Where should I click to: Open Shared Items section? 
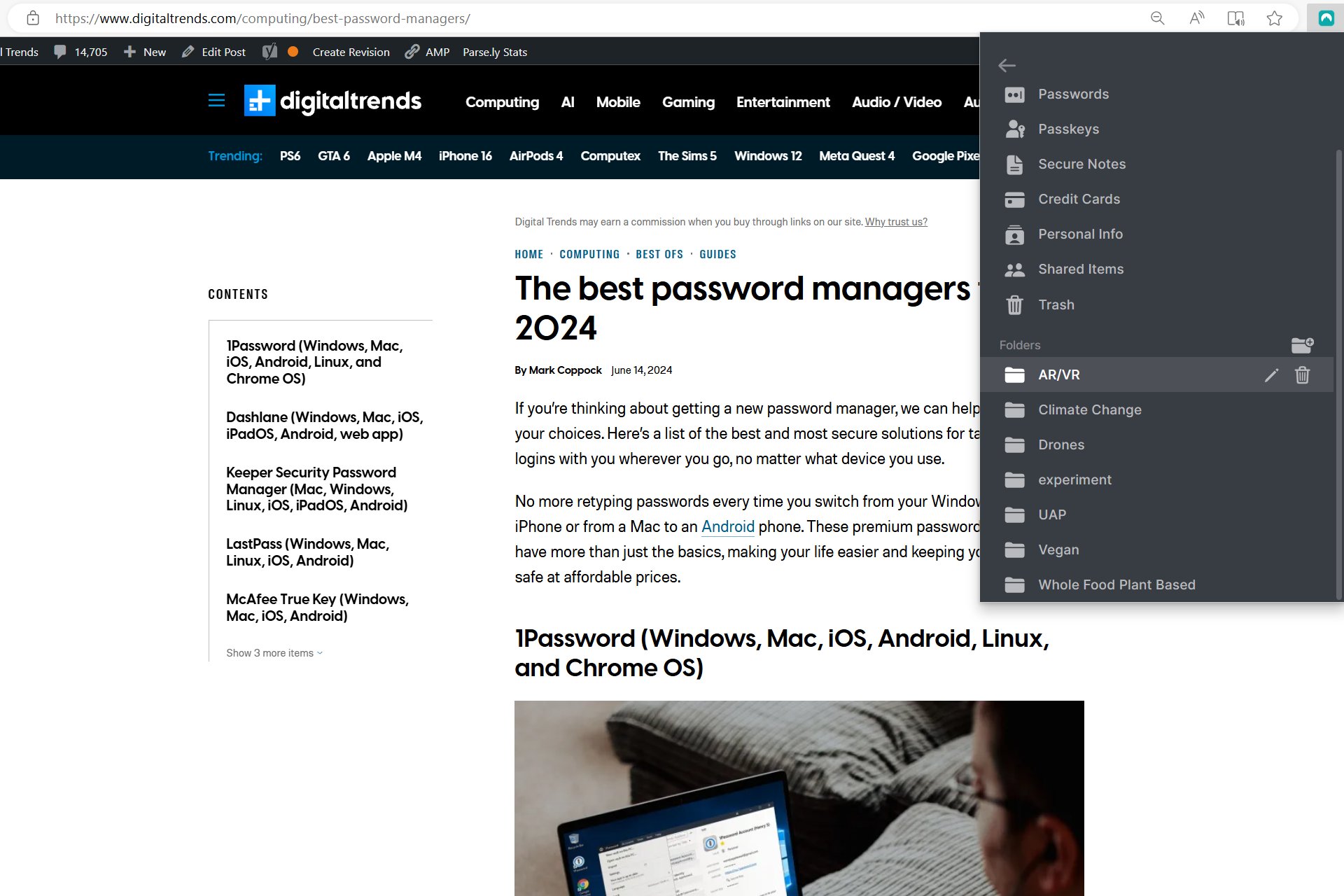pyautogui.click(x=1081, y=269)
